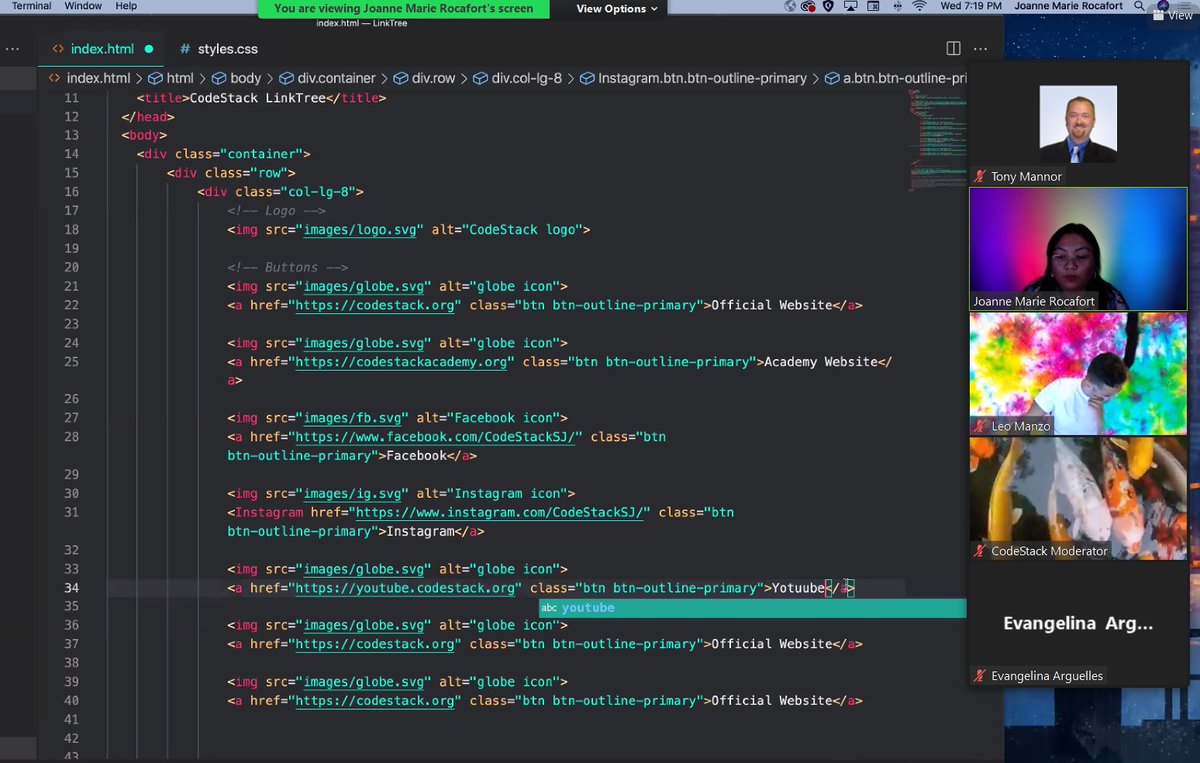The image size is (1200, 763).
Task: Click the 'Yotuube' text on line 34
Action: (798, 588)
